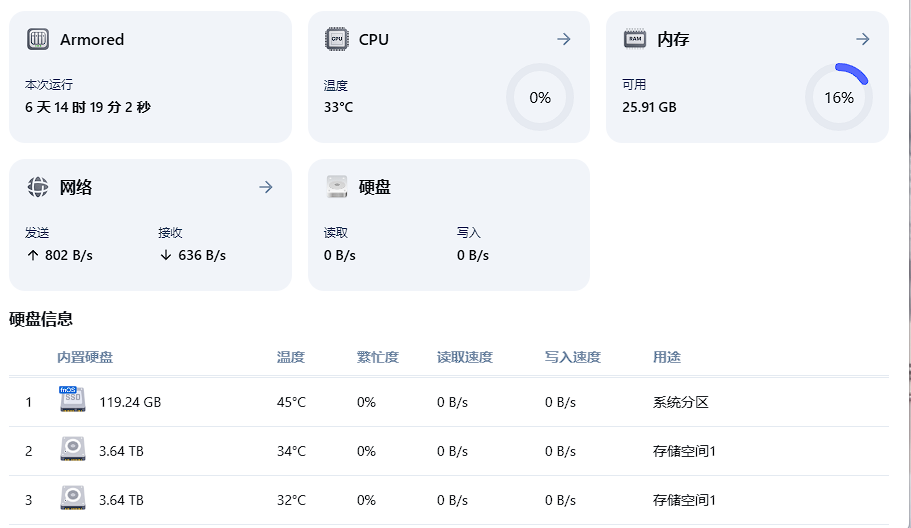Click the 繁忙度 column header

[378, 357]
